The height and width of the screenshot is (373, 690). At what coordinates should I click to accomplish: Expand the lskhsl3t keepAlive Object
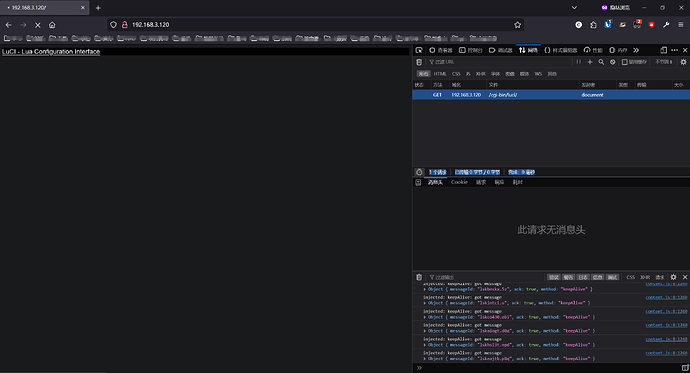(425, 345)
